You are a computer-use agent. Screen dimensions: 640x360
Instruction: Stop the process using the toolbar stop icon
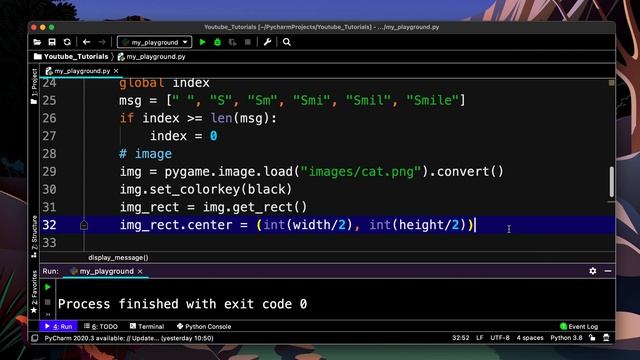pyautogui.click(x=247, y=42)
